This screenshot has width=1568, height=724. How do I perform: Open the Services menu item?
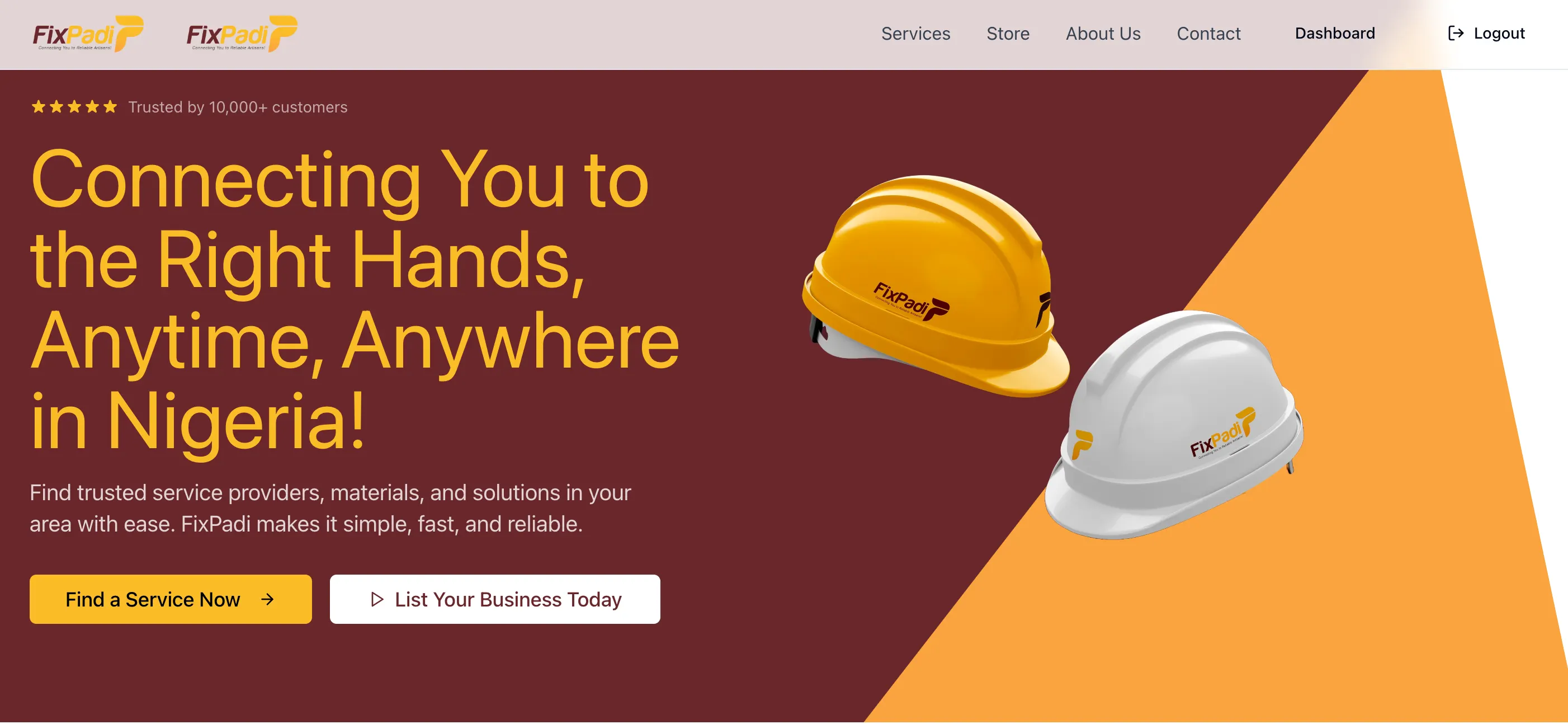[x=915, y=34]
